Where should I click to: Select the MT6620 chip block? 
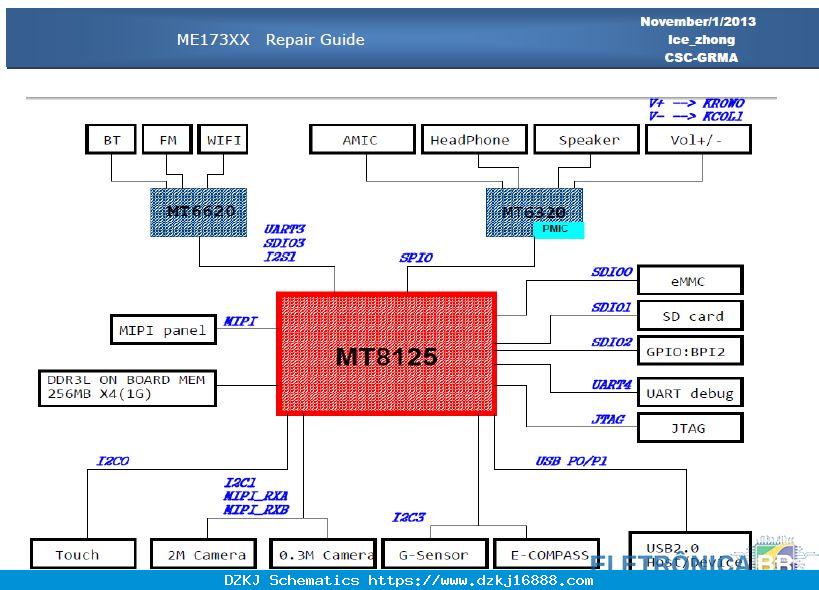tap(198, 213)
